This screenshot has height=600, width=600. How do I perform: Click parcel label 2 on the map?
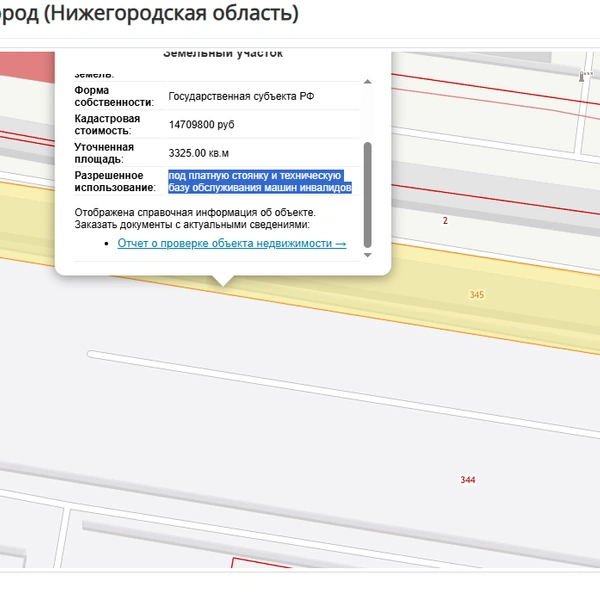coord(445,221)
